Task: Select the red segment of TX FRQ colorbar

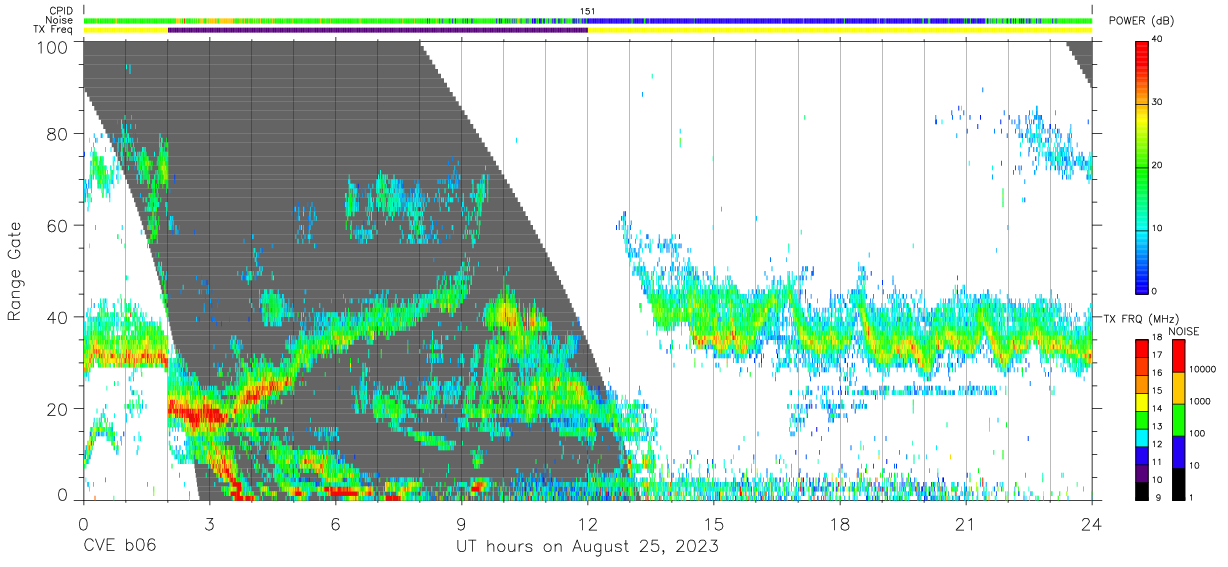Action: click(1143, 346)
